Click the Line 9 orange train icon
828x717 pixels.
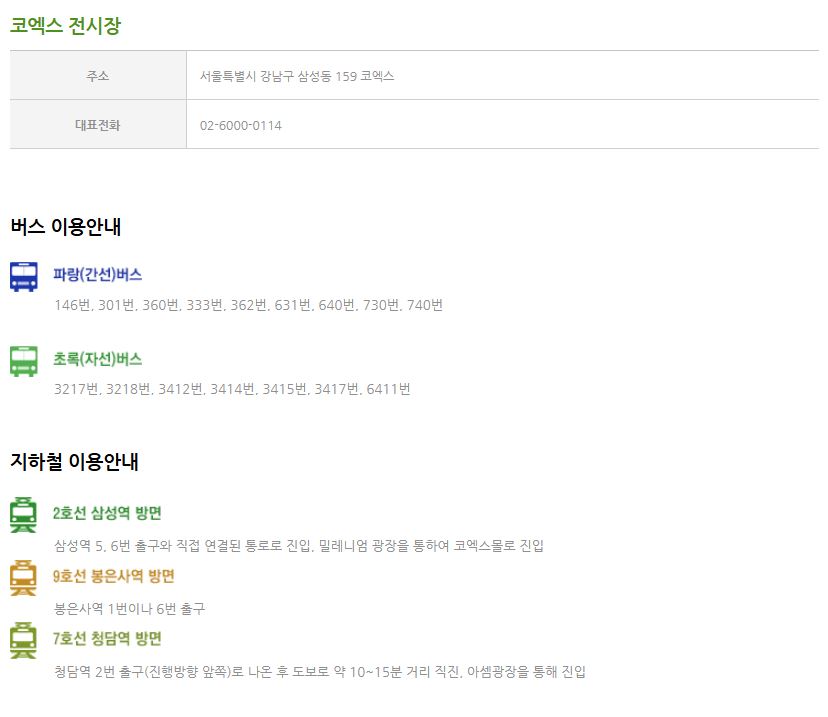click(24, 578)
